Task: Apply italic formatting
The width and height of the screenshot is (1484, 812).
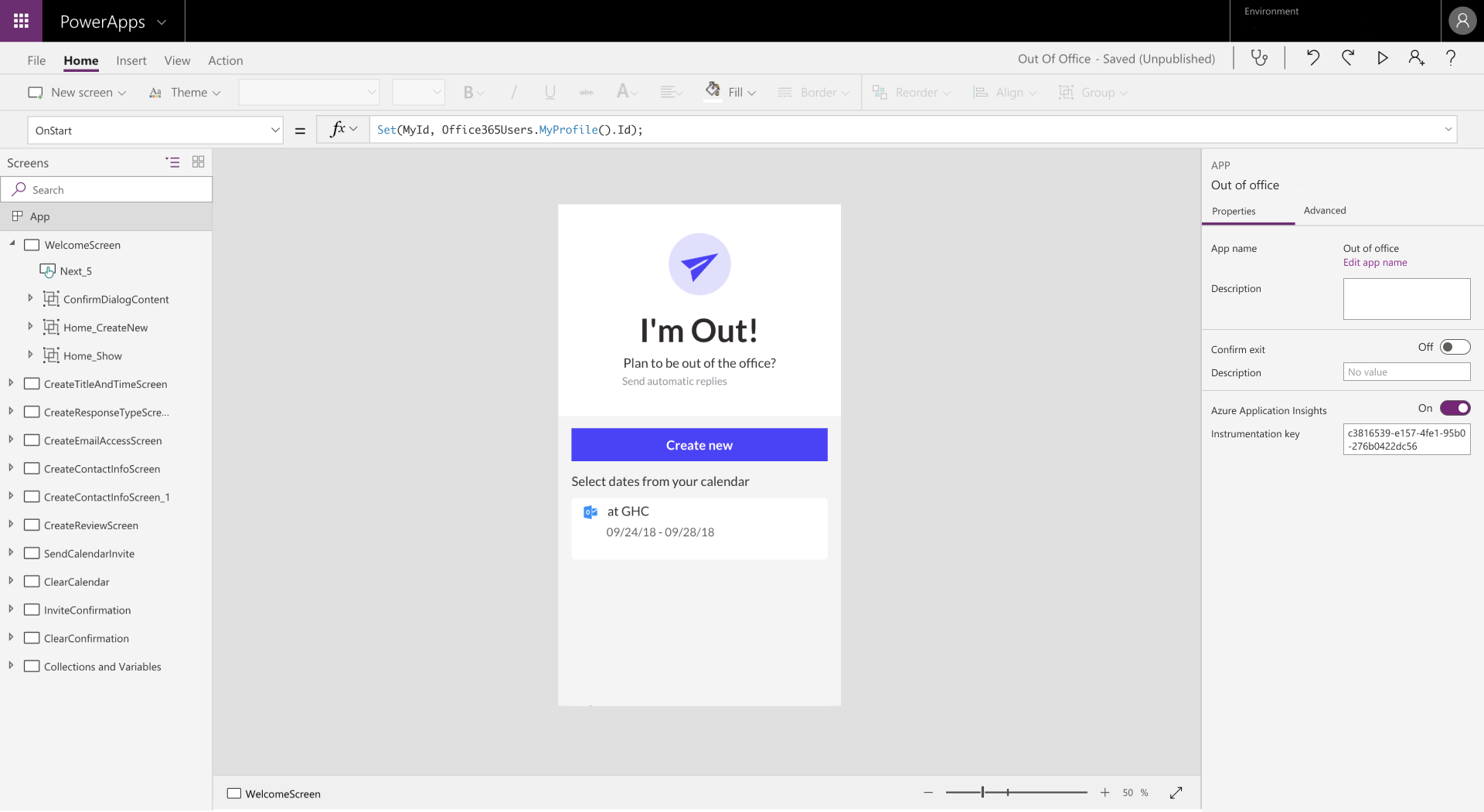Action: (513, 93)
